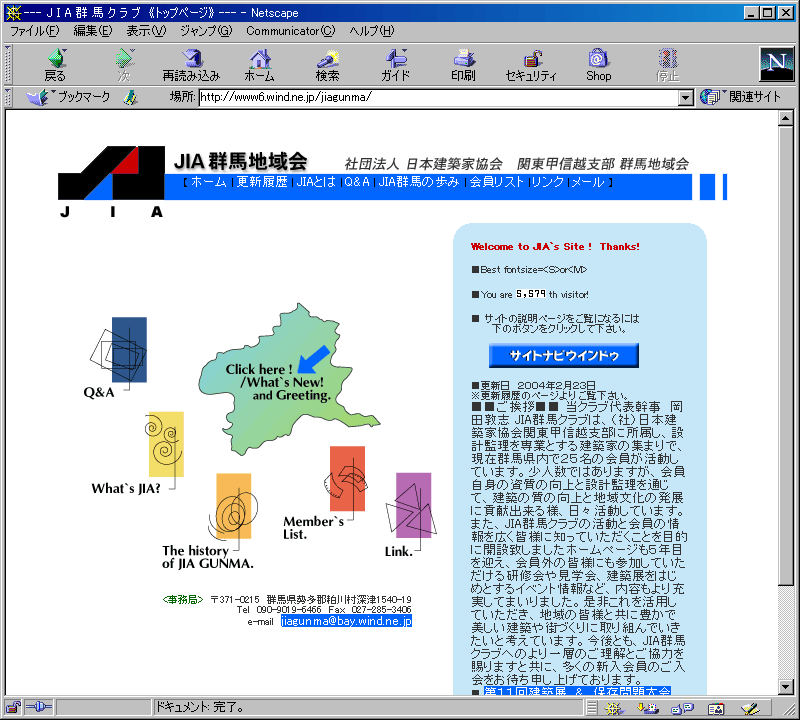Open the 編集(E) menu
Image resolution: width=800 pixels, height=720 pixels.
93,31
